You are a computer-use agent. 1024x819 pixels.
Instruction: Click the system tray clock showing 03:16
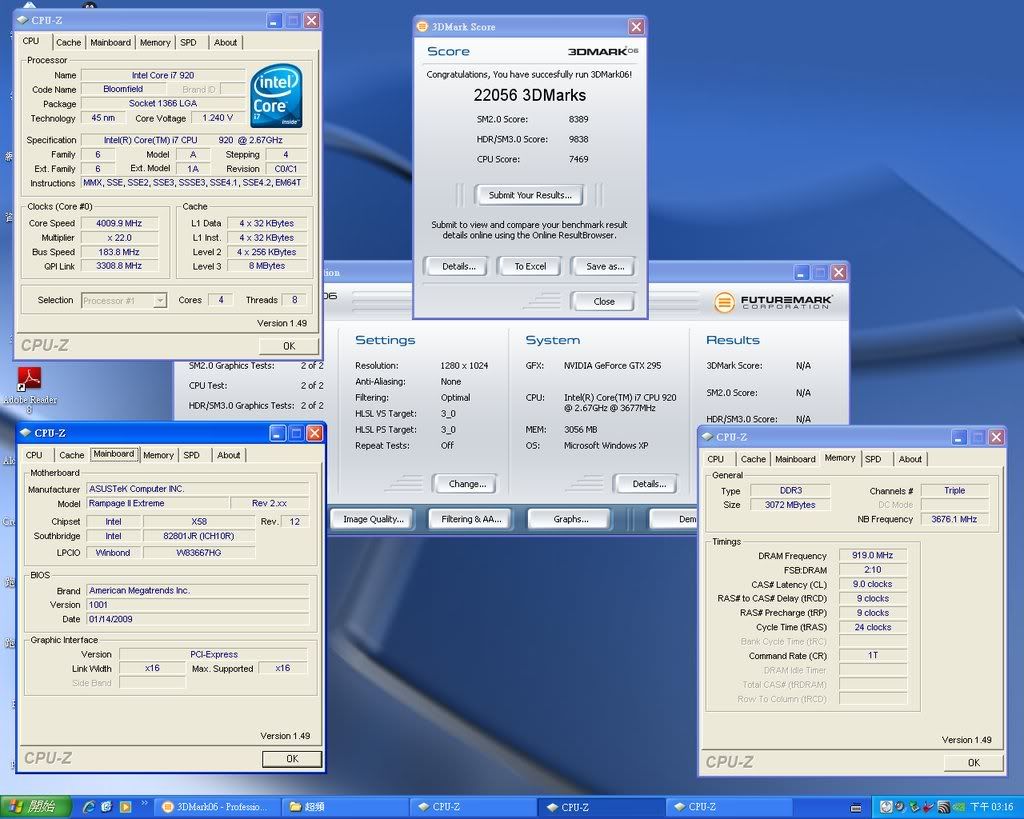point(991,807)
